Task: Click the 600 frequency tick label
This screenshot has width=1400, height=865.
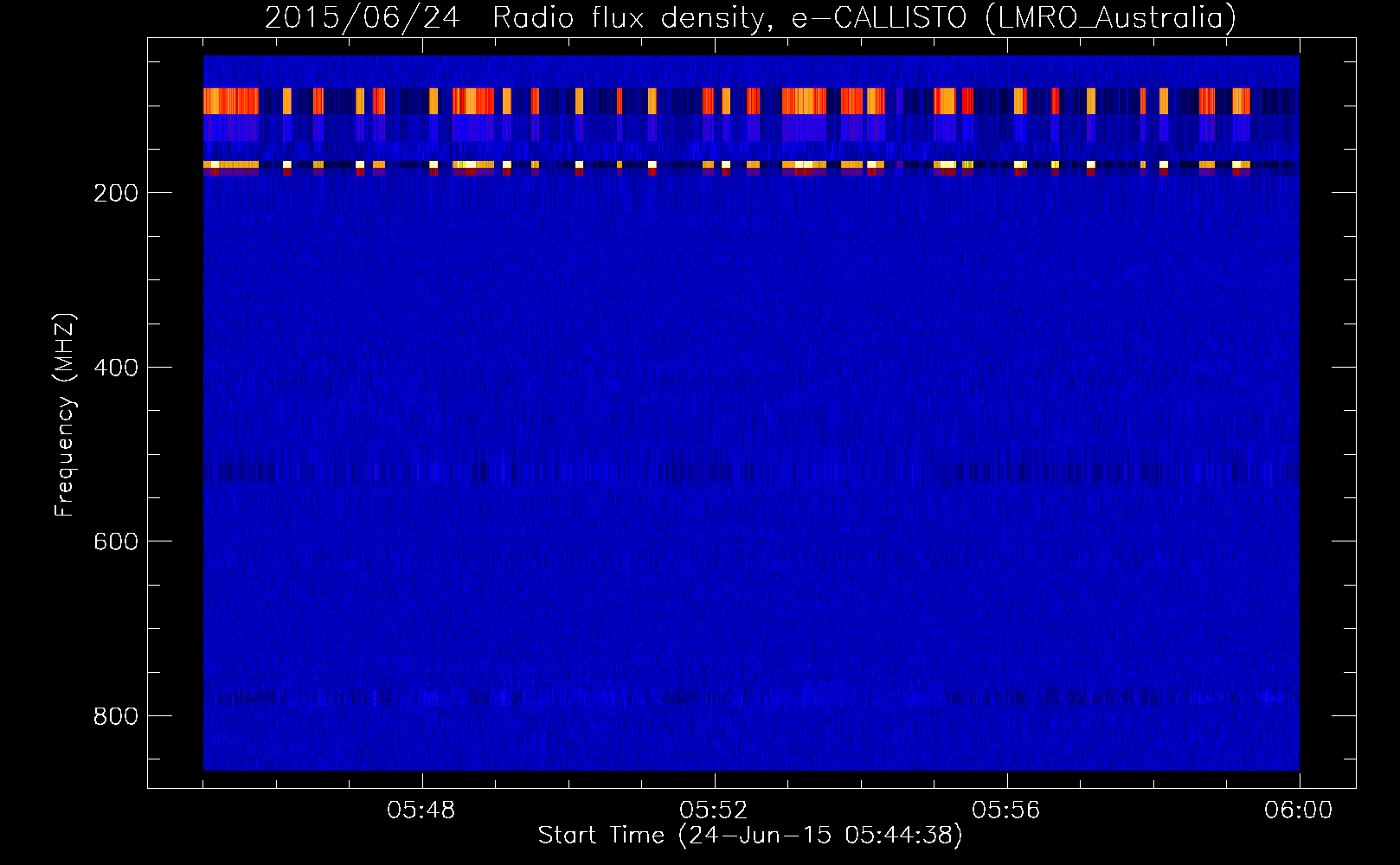Action: (x=116, y=541)
